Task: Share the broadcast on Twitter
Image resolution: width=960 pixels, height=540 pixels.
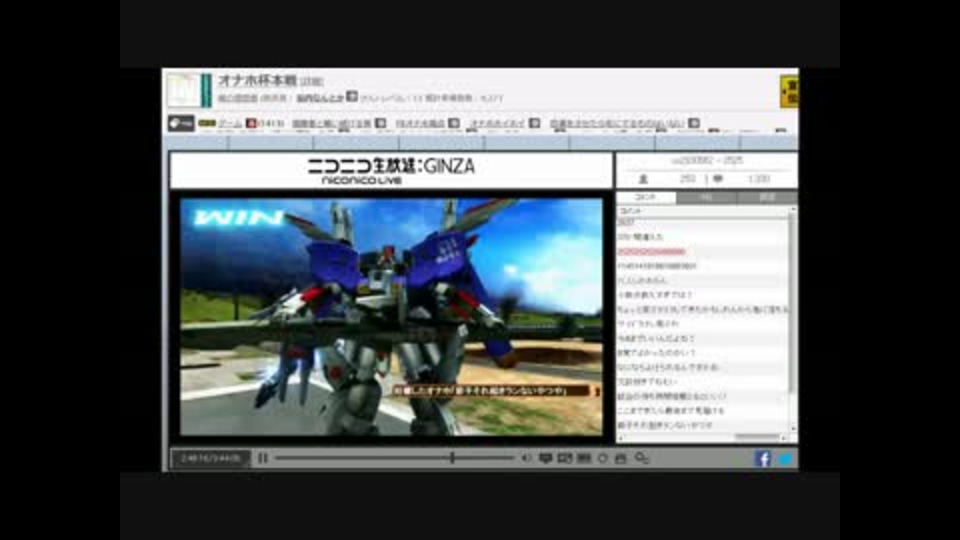Action: tap(786, 459)
